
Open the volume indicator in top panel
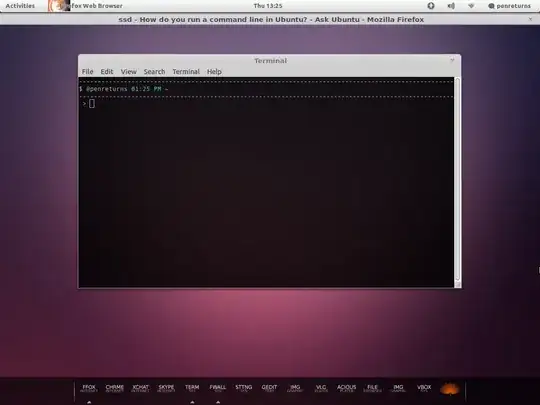pyautogui.click(x=451, y=6)
